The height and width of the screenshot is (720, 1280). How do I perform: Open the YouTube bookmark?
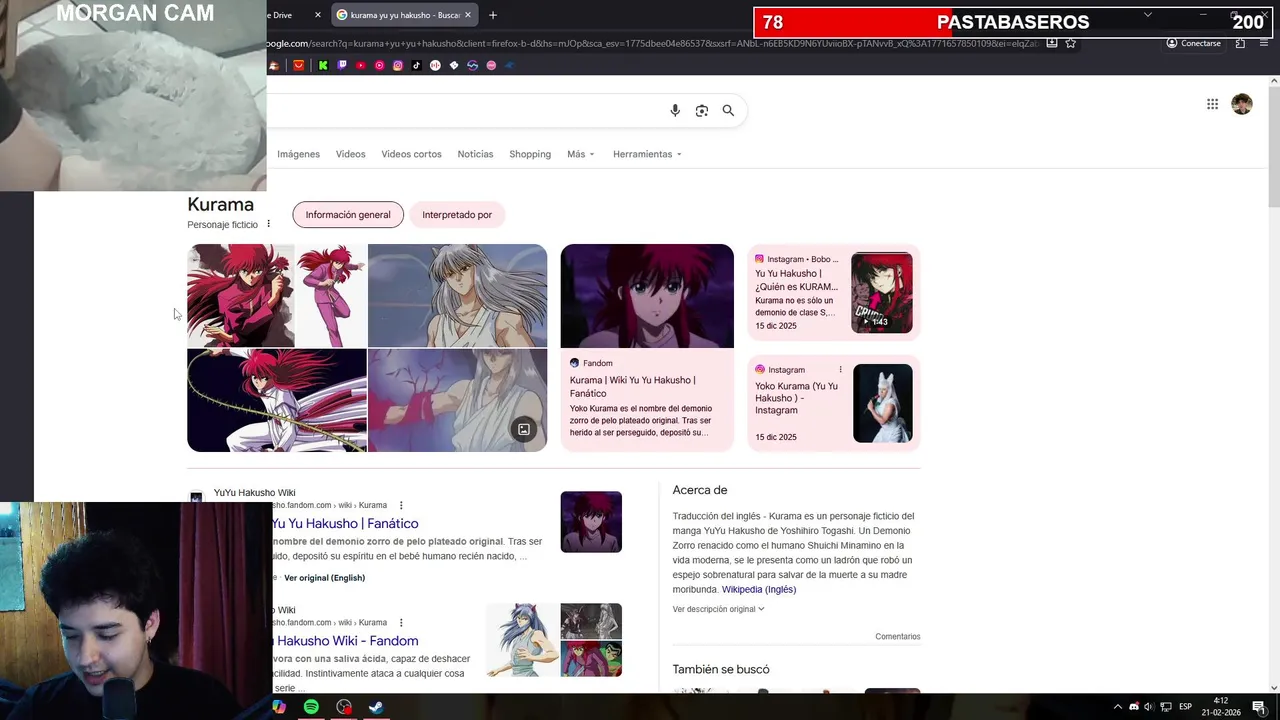(x=361, y=66)
